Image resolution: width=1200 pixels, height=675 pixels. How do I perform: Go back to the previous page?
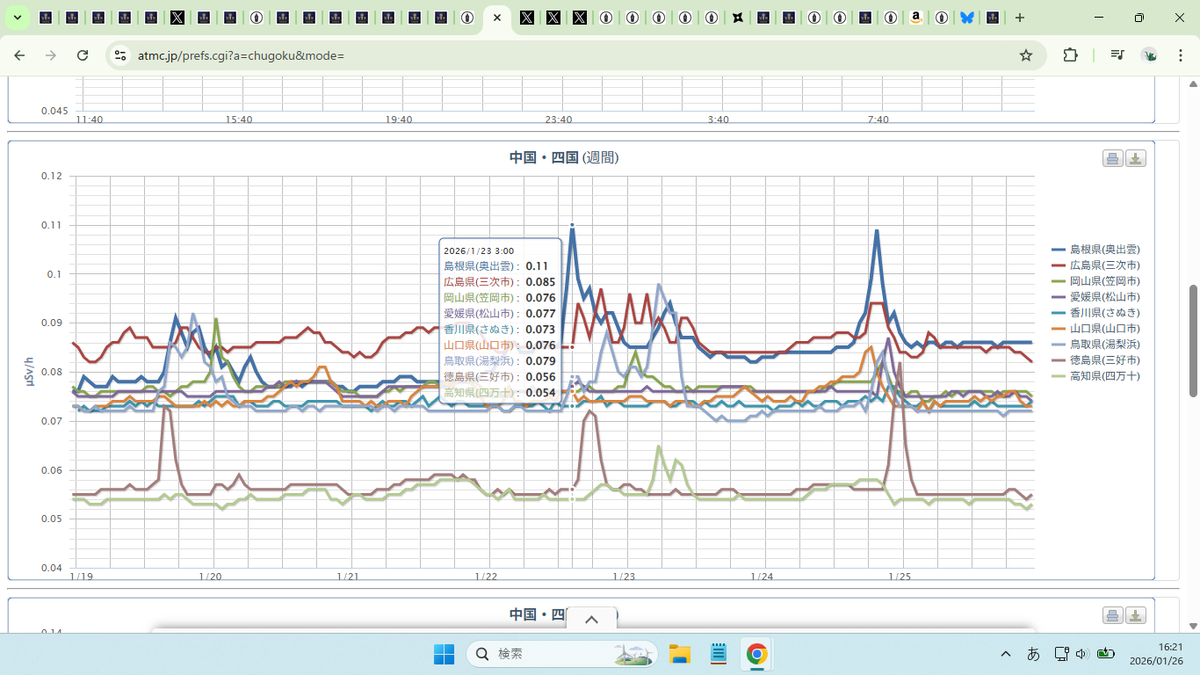click(x=19, y=56)
